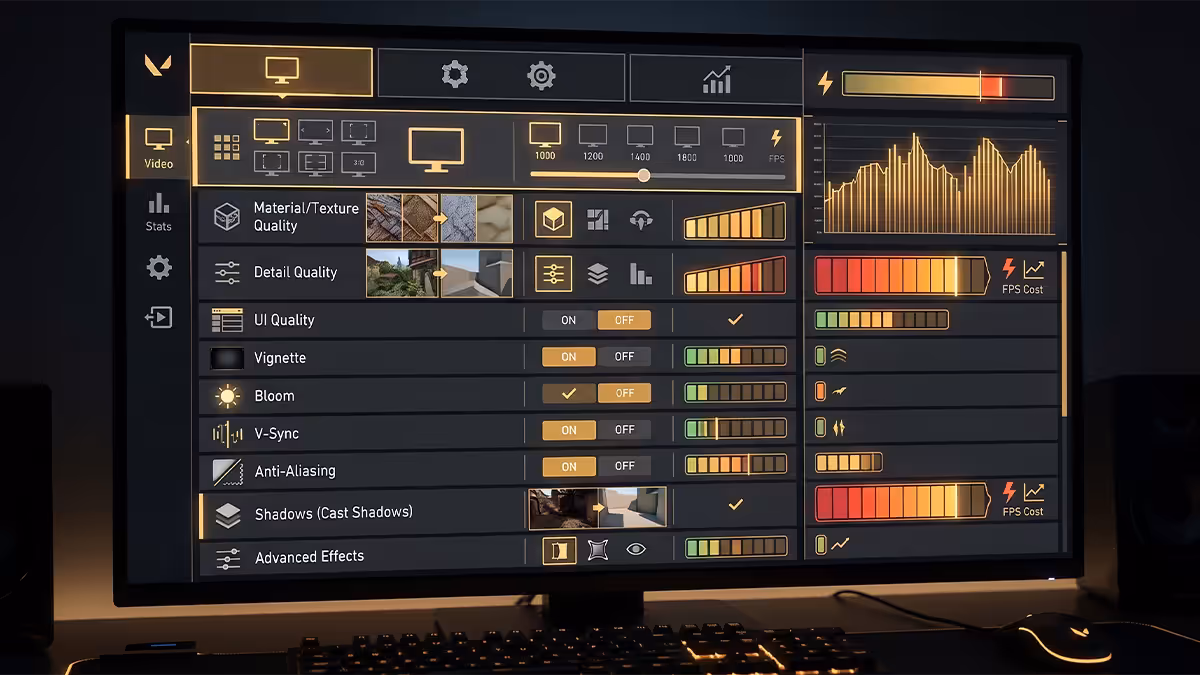This screenshot has width=1200, height=675.
Task: Select the 1400 resolution monitor option
Action: click(x=640, y=143)
